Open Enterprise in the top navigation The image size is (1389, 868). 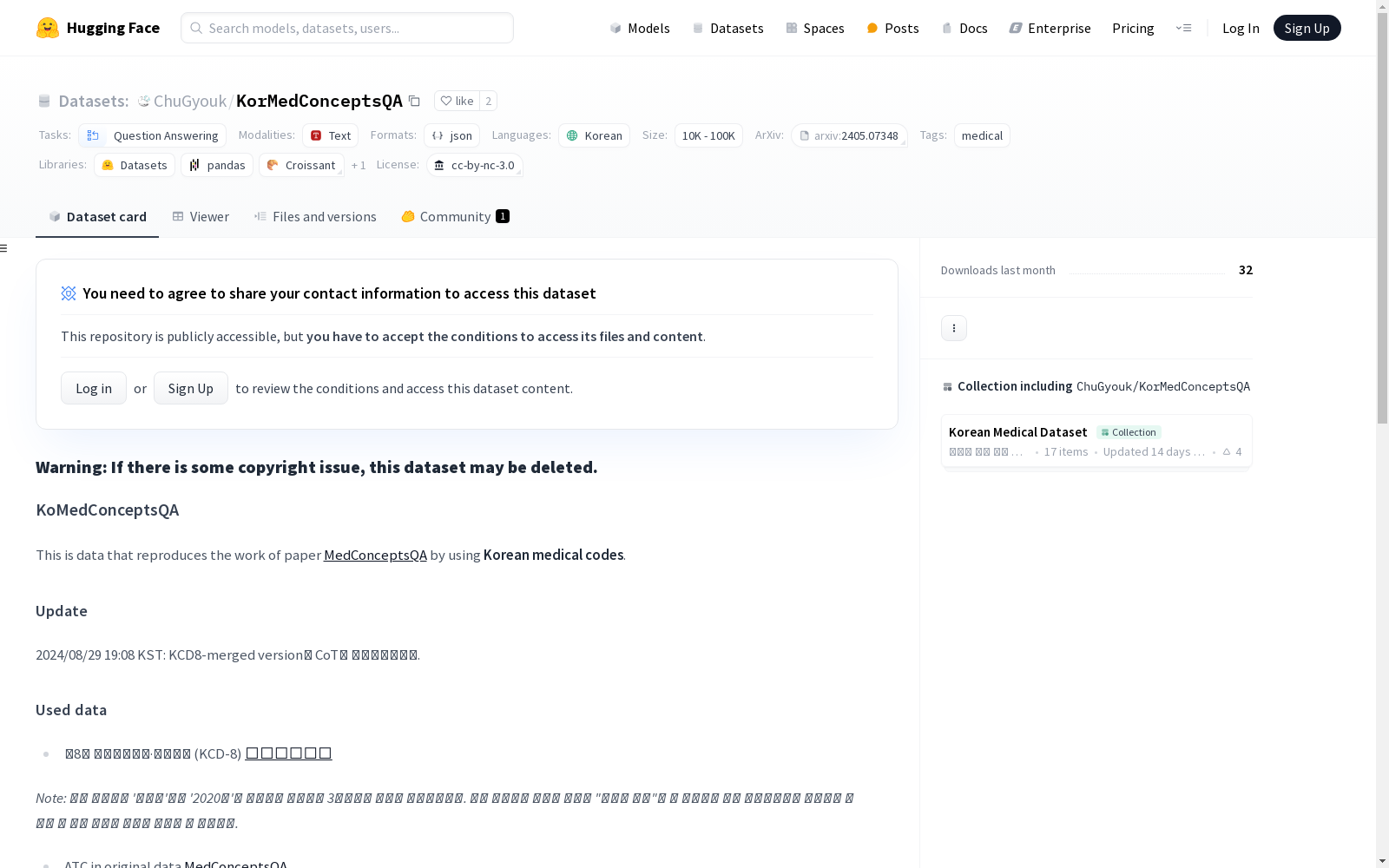click(1050, 28)
